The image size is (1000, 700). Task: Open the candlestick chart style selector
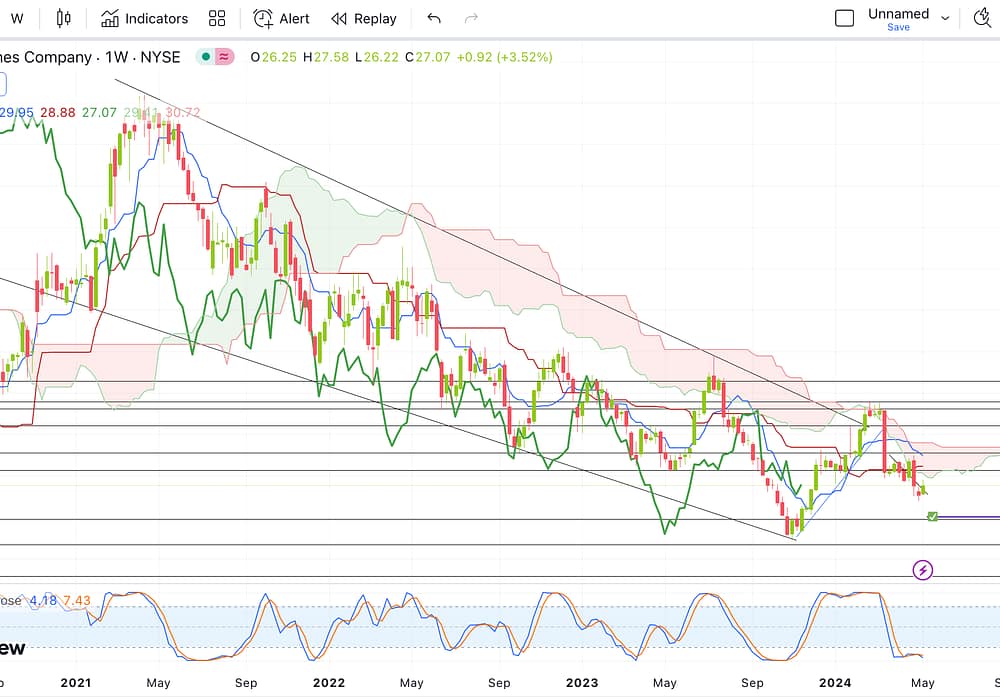click(x=64, y=18)
